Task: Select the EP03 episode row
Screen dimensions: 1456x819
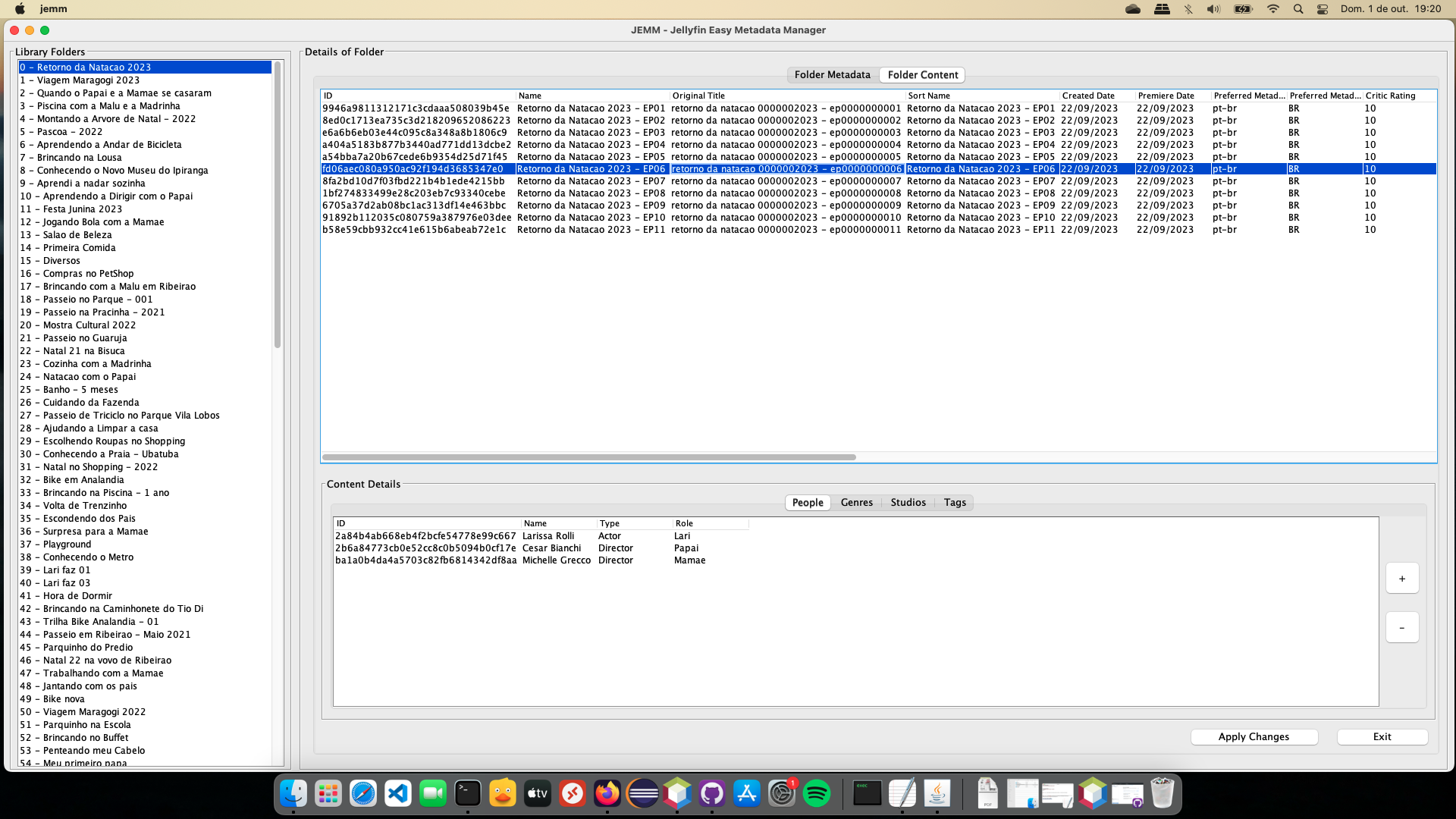Action: [591, 133]
